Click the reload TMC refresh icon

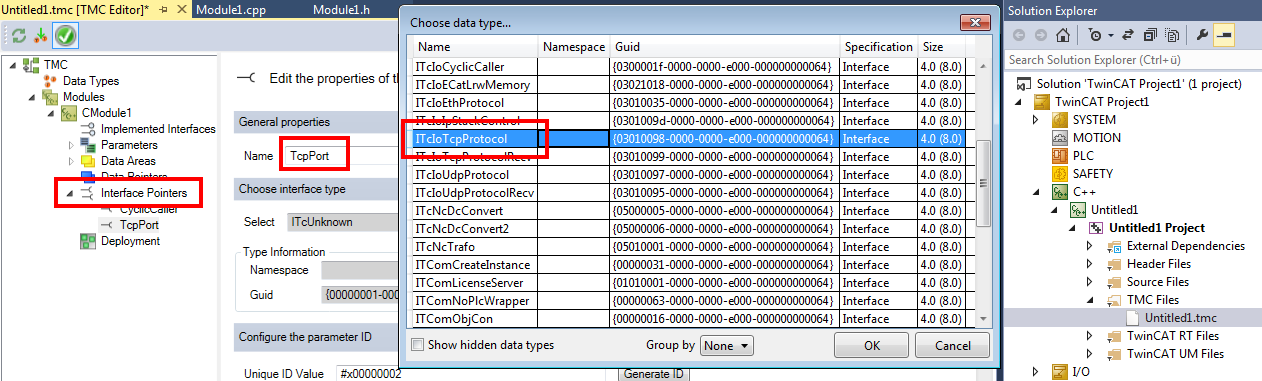tap(18, 36)
